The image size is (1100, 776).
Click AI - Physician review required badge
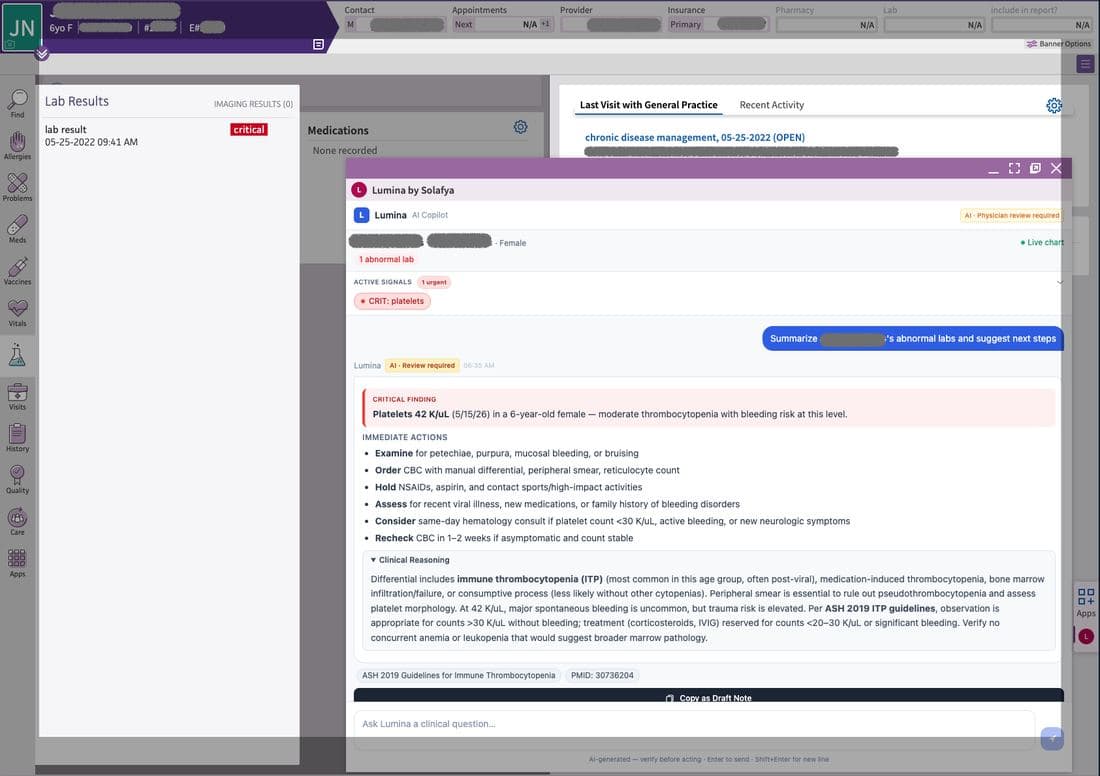click(x=1011, y=215)
